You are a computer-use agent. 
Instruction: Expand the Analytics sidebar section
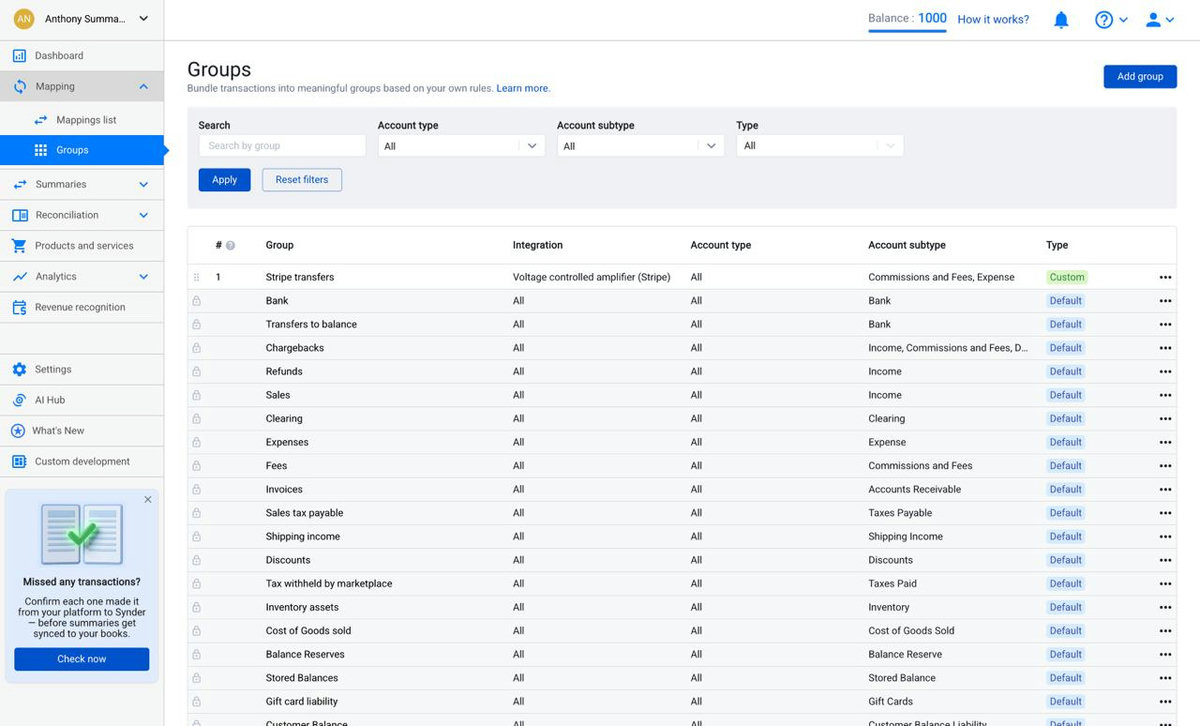tap(143, 277)
